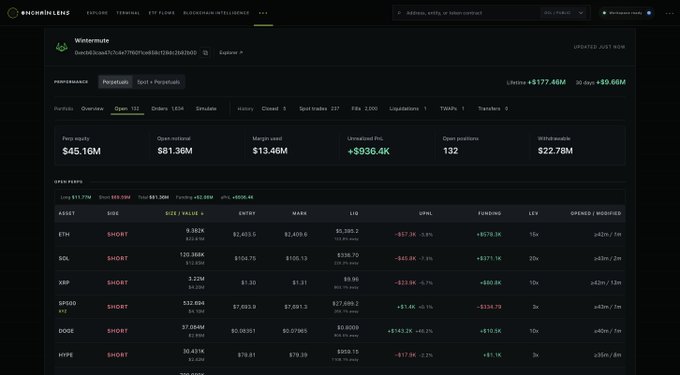
Task: Click the search magnifier icon
Action: [x=399, y=13]
